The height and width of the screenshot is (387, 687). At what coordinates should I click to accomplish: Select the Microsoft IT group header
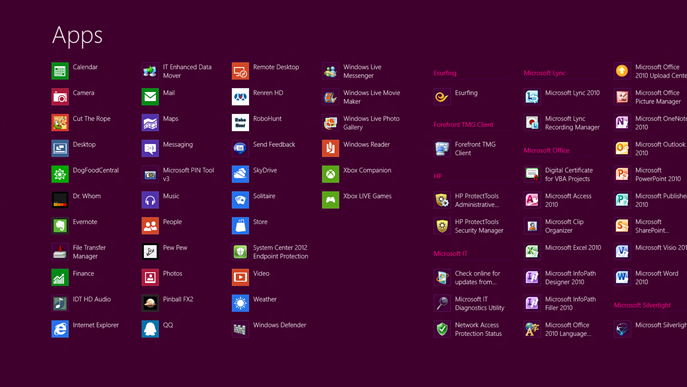click(450, 254)
